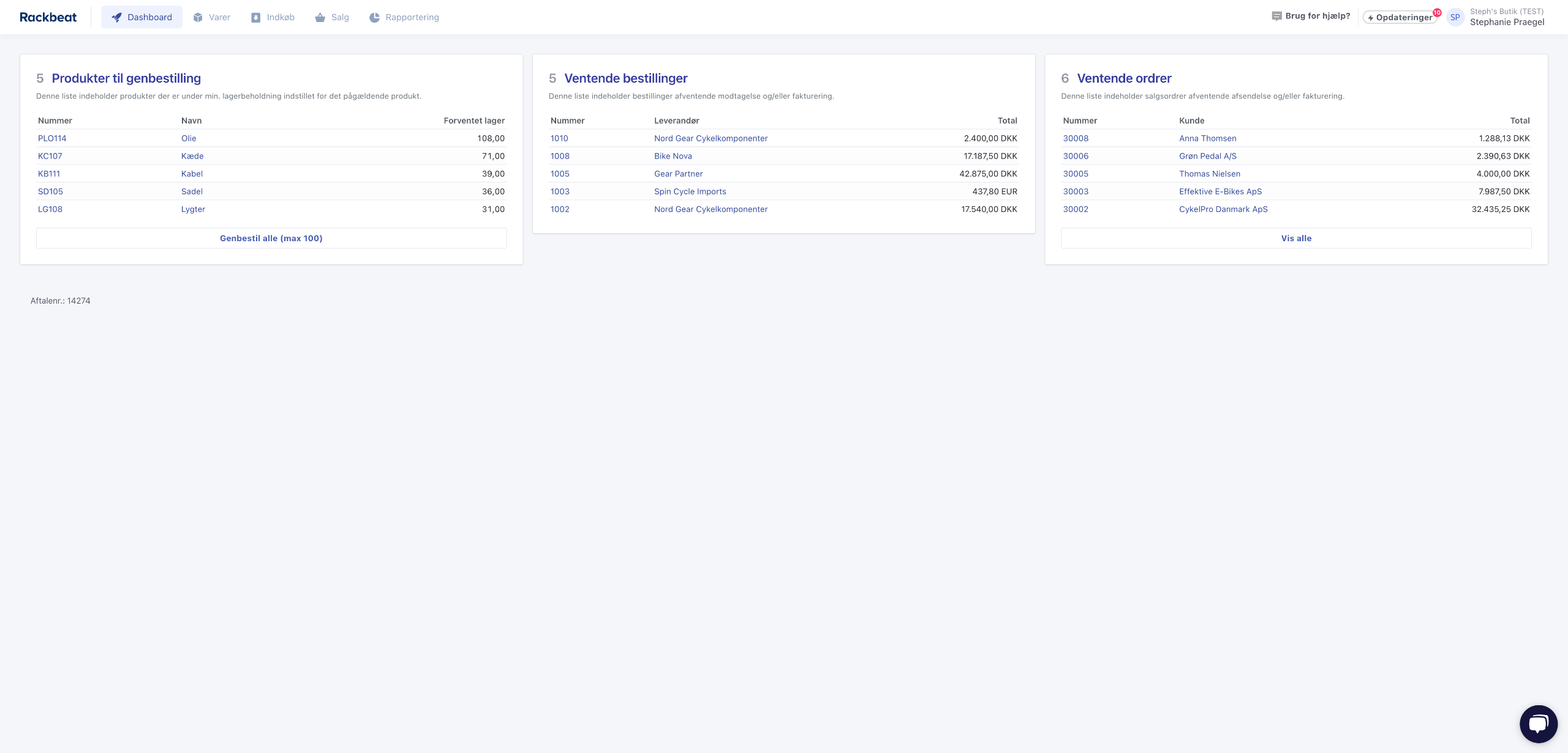1568x753 pixels.
Task: Click the Indkøb download-box icon
Action: pyautogui.click(x=256, y=17)
